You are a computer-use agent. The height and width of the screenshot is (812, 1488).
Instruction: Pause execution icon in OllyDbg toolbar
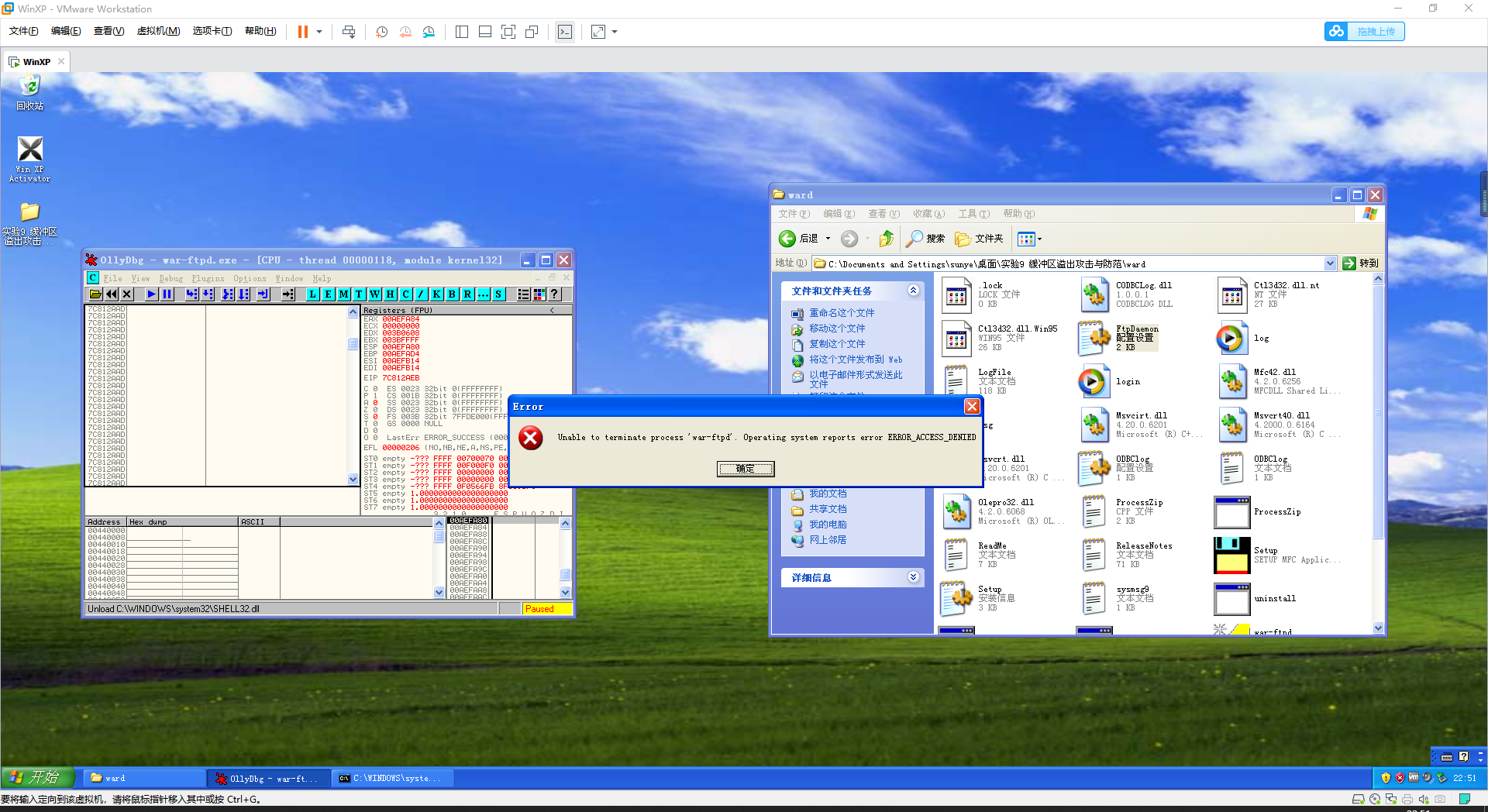tap(167, 294)
